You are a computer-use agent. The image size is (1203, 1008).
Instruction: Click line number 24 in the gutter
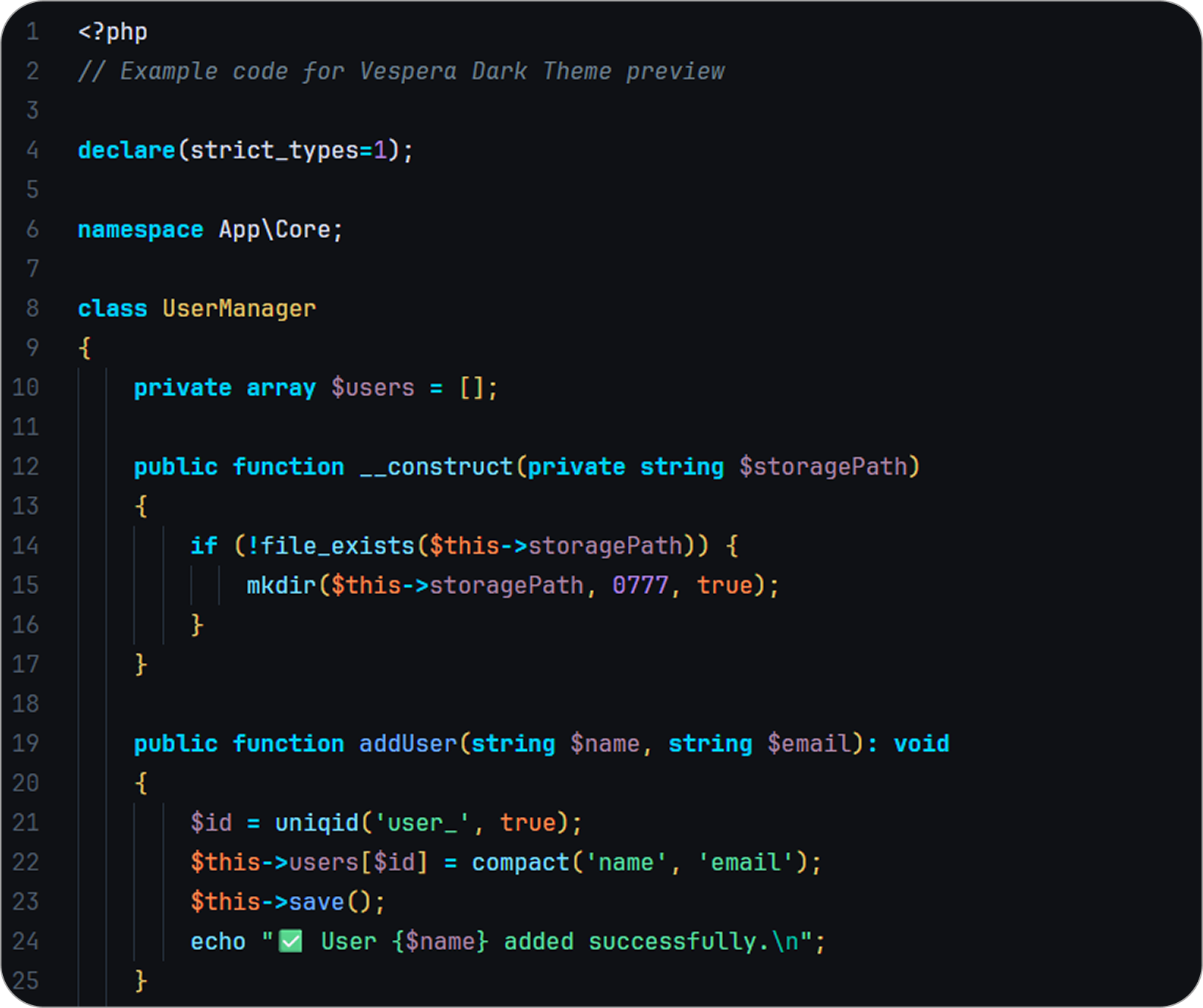(26, 941)
